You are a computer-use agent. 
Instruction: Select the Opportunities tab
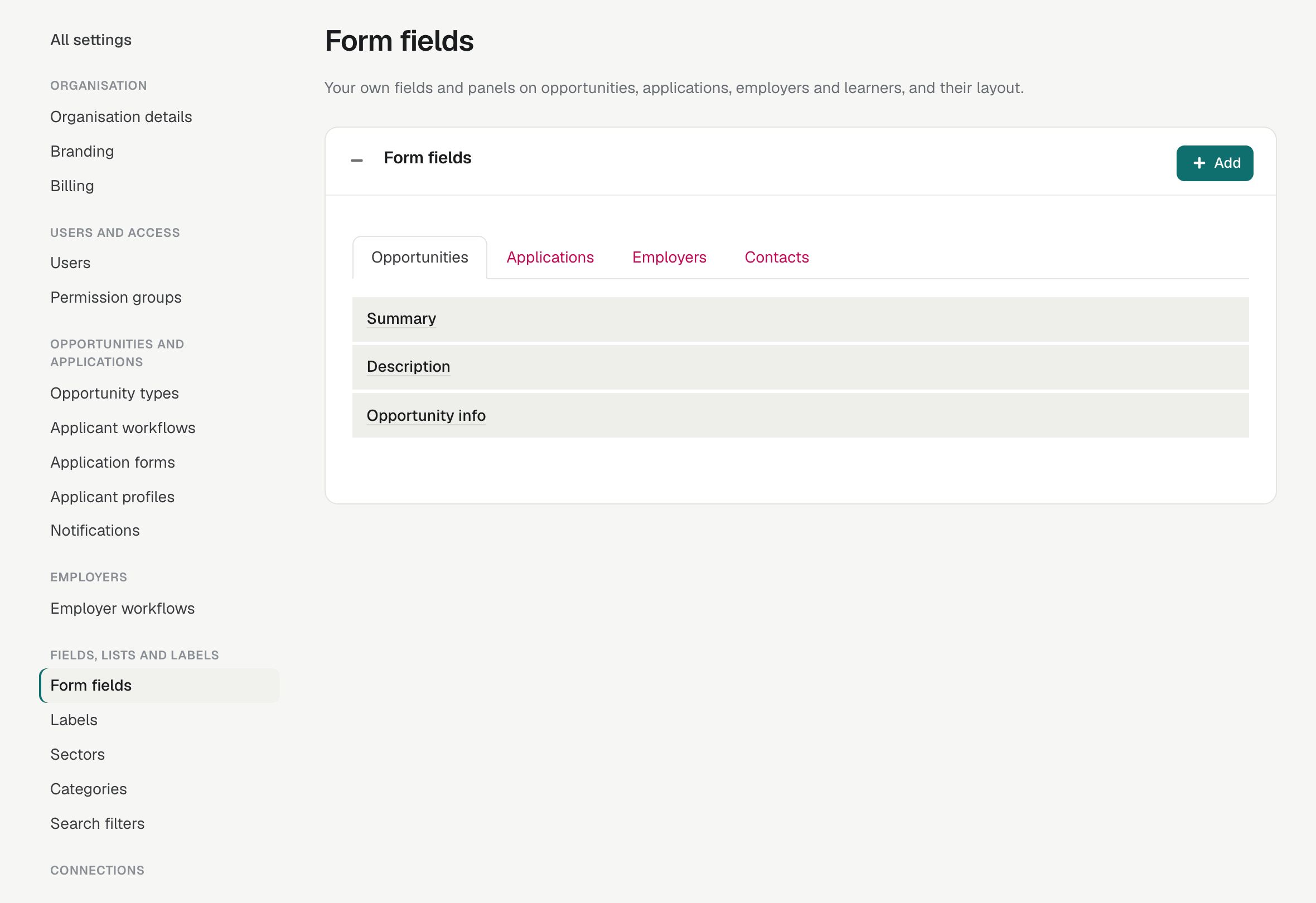(x=419, y=258)
